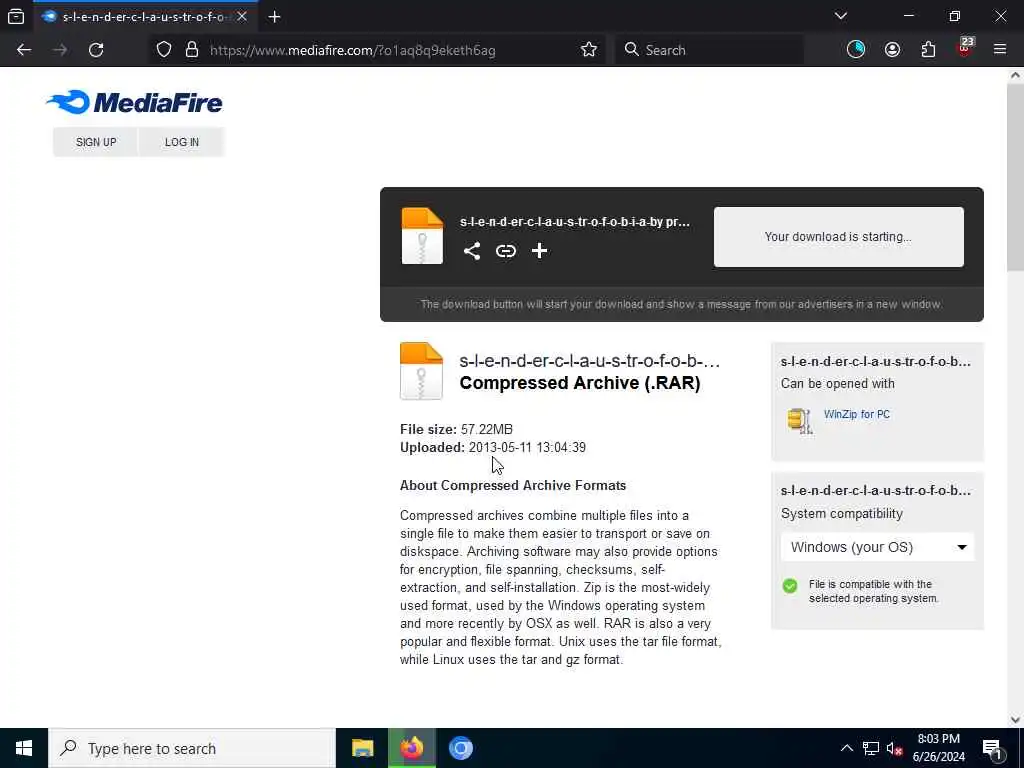Click the padlock site security icon

click(192, 50)
